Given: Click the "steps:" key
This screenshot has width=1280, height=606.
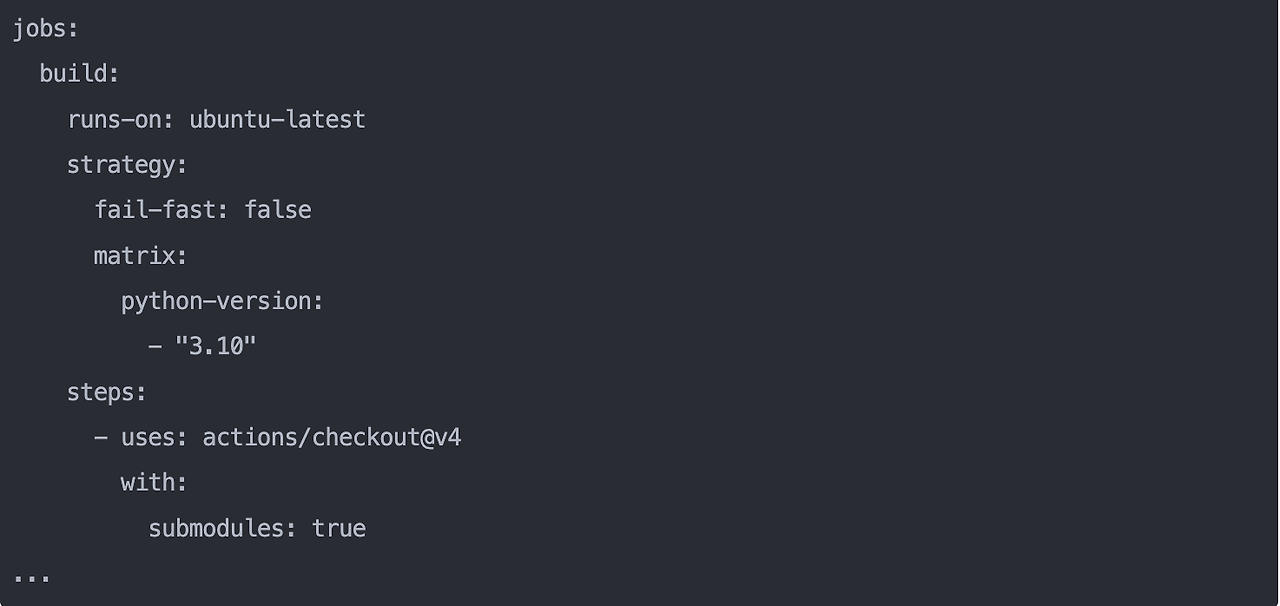Looking at the screenshot, I should (x=107, y=392).
